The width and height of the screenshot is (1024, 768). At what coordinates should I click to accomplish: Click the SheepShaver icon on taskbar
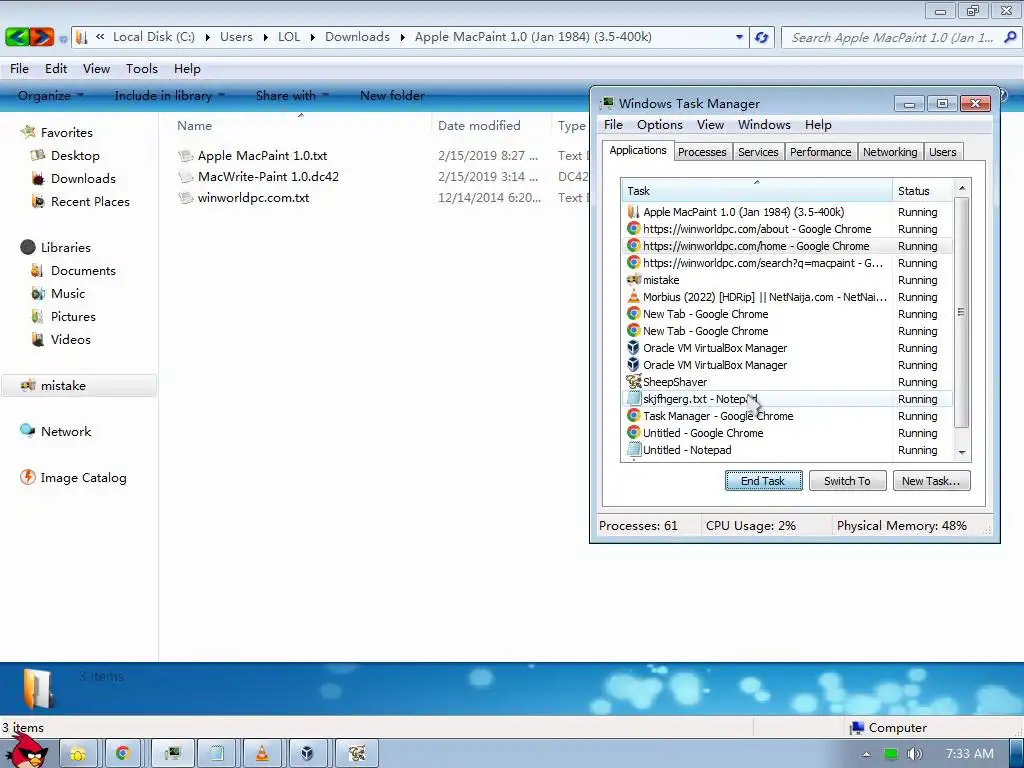(357, 753)
